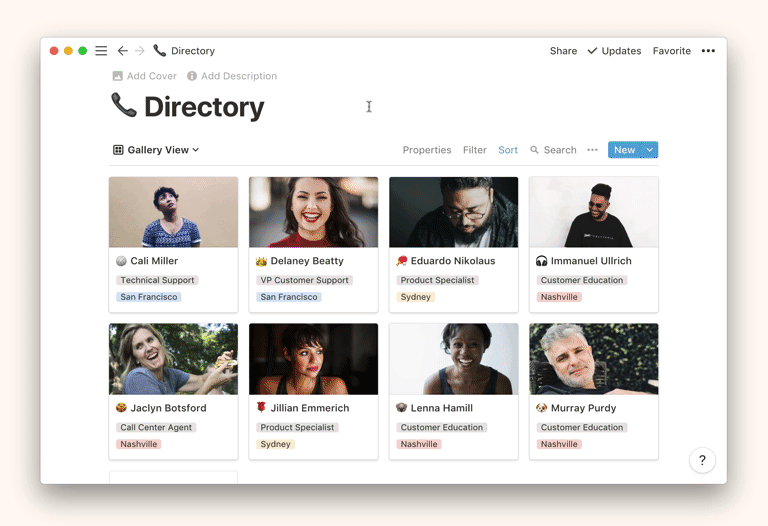Open the three-dot page options menu
768x526 pixels.
pyautogui.click(x=708, y=51)
